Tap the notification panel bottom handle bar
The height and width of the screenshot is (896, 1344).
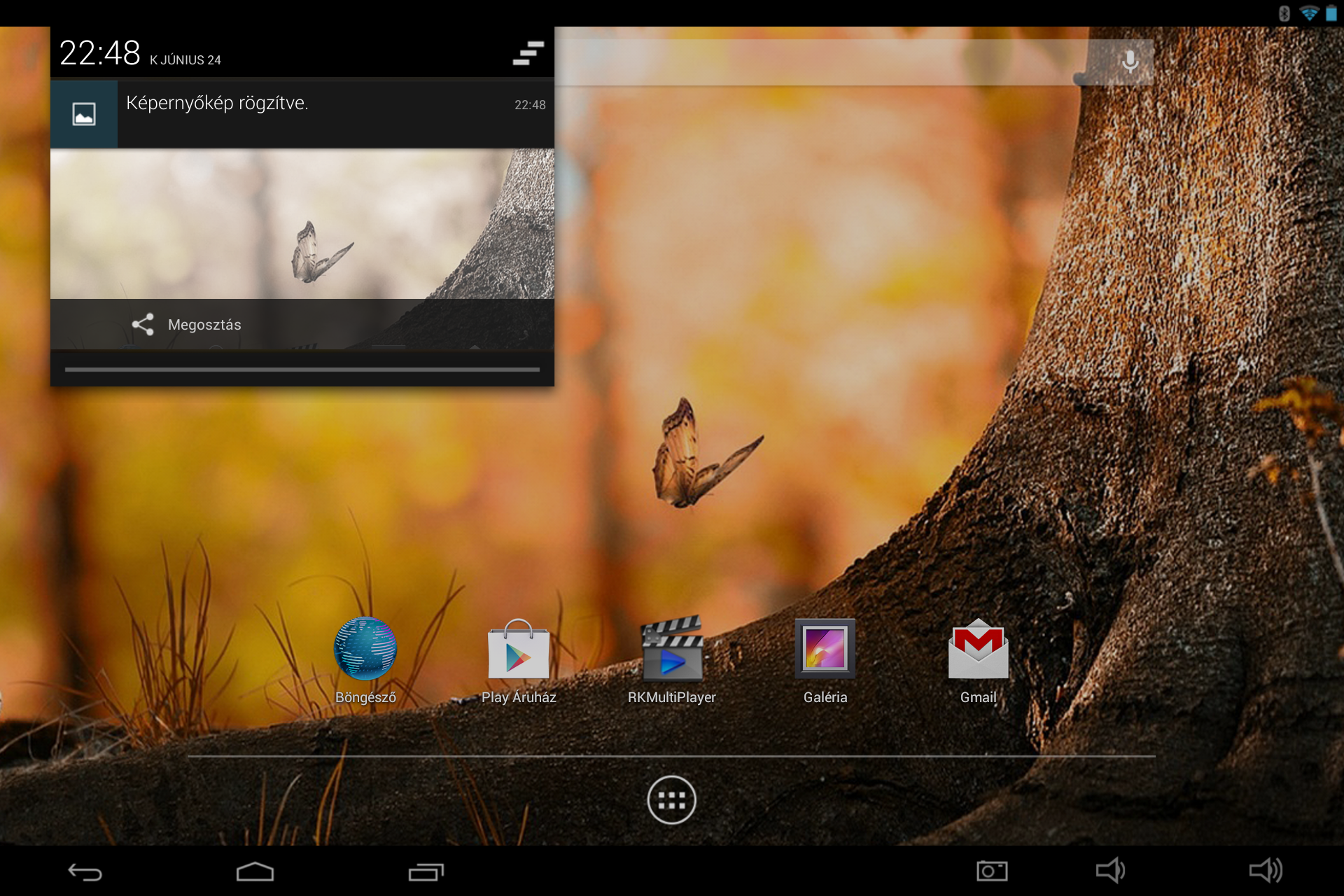[x=302, y=369]
